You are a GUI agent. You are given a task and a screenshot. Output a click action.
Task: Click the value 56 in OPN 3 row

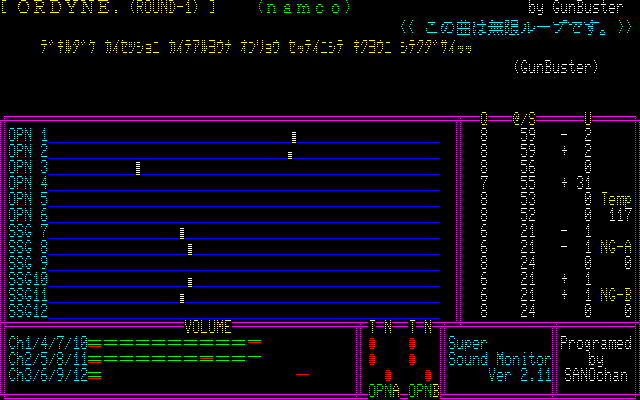[x=528, y=167]
